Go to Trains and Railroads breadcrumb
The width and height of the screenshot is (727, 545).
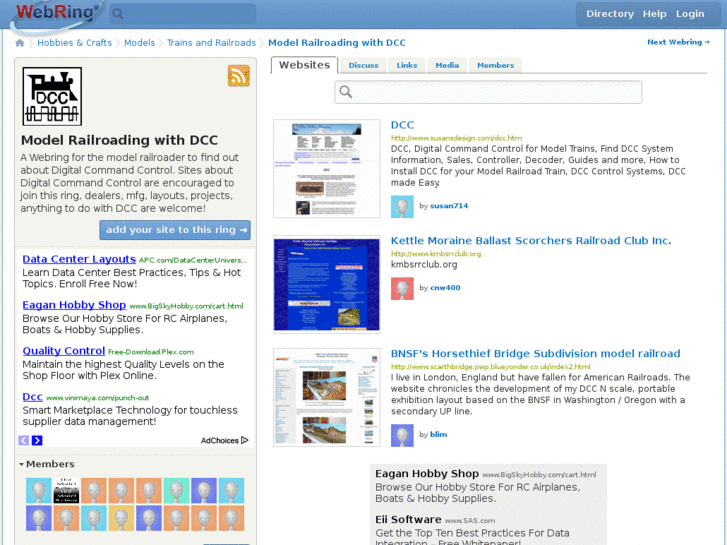[211, 43]
